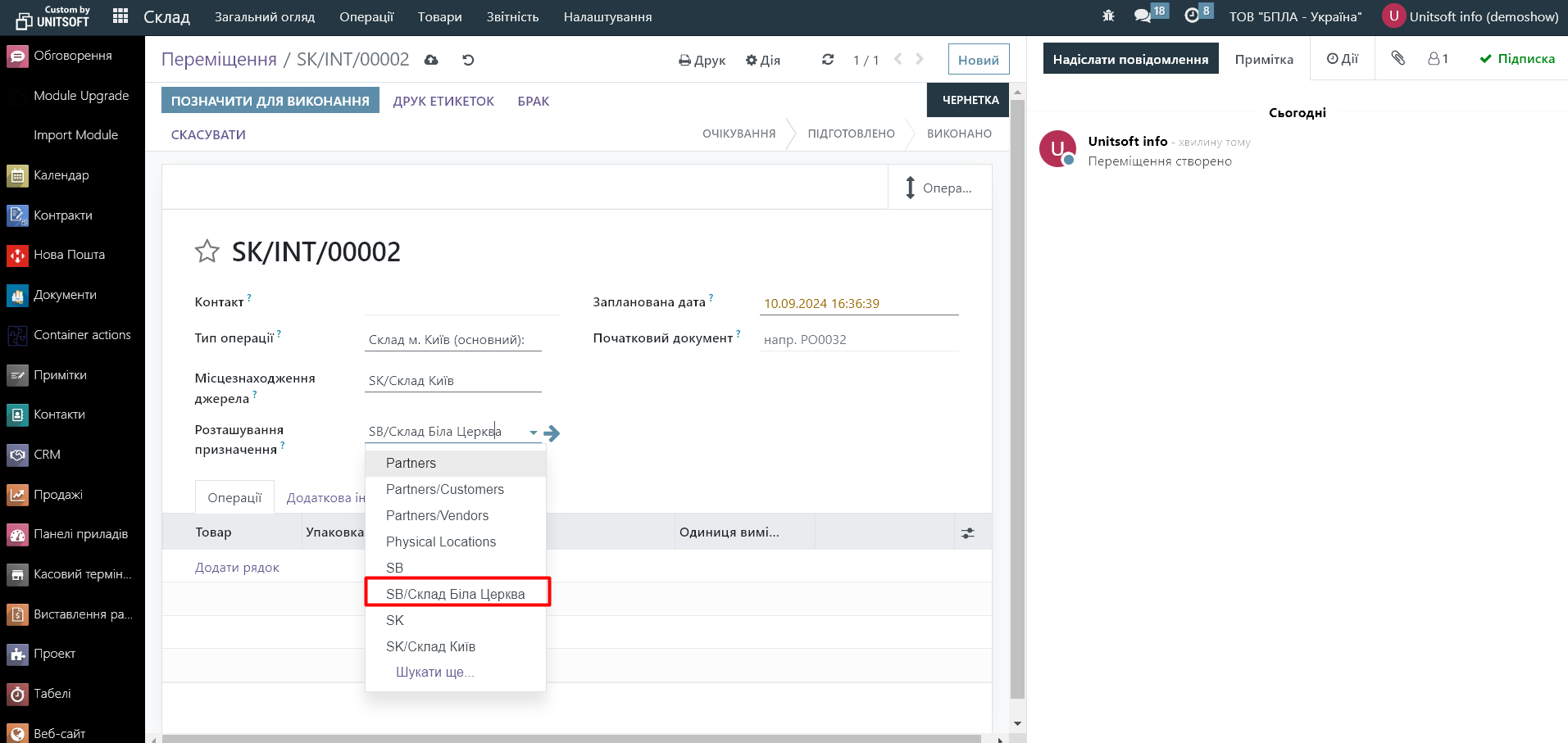The height and width of the screenshot is (743, 1568).
Task: Click the Запланована дата input field
Action: (x=858, y=304)
